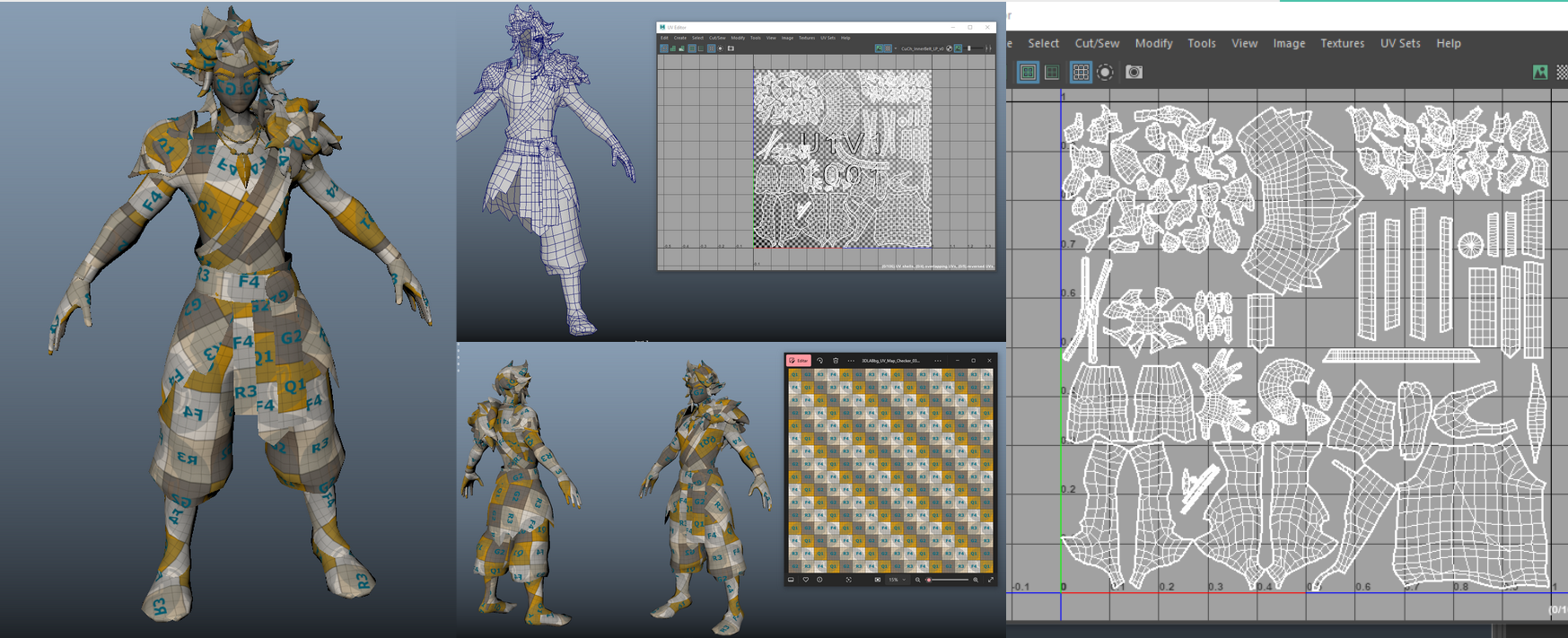Click the fullscreen expand icon in photo viewer
This screenshot has width=1568, height=638.
(x=990, y=580)
